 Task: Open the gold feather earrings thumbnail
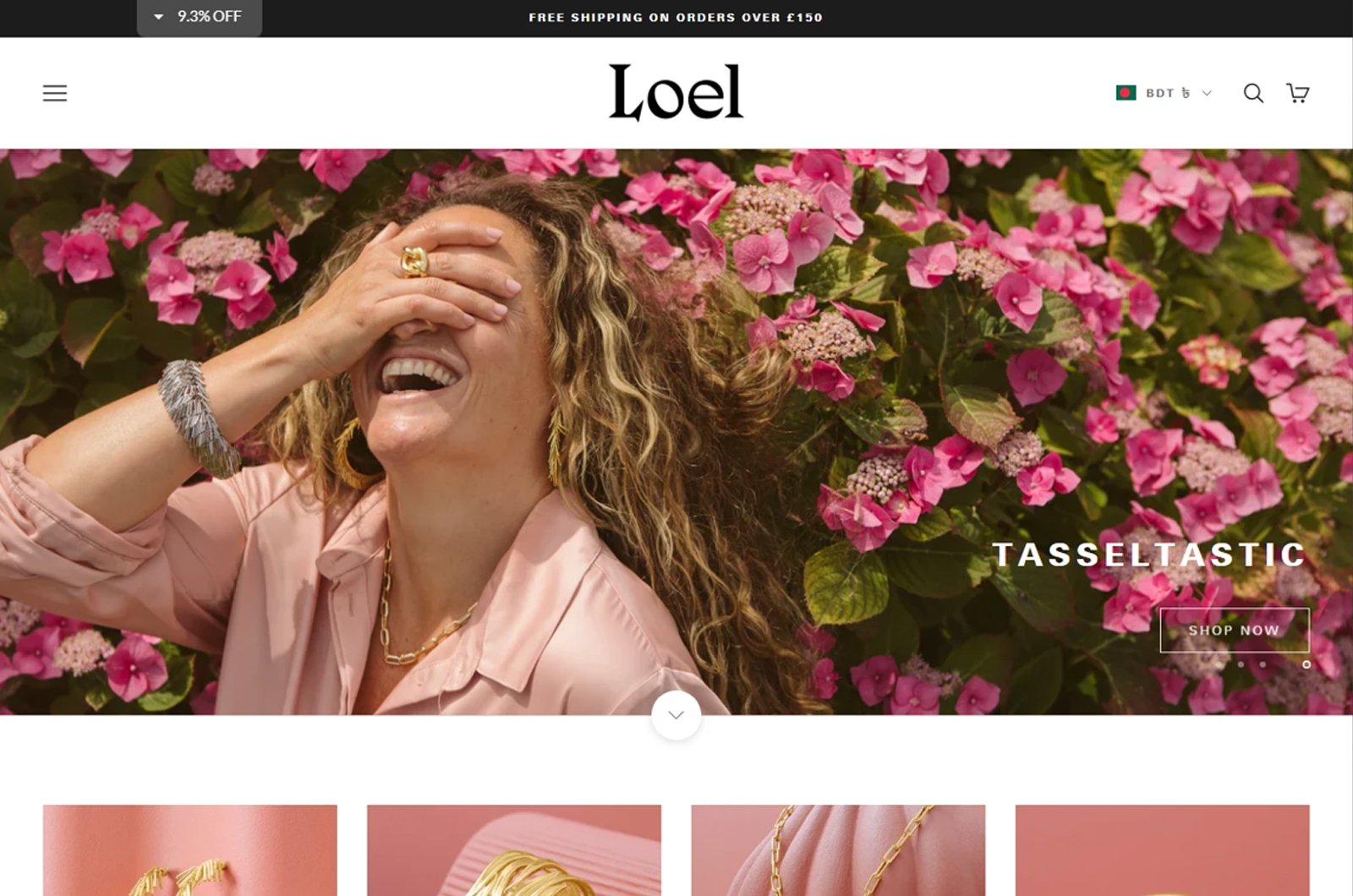(190, 850)
